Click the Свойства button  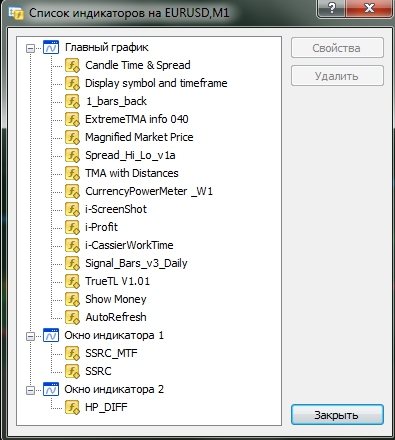click(337, 48)
